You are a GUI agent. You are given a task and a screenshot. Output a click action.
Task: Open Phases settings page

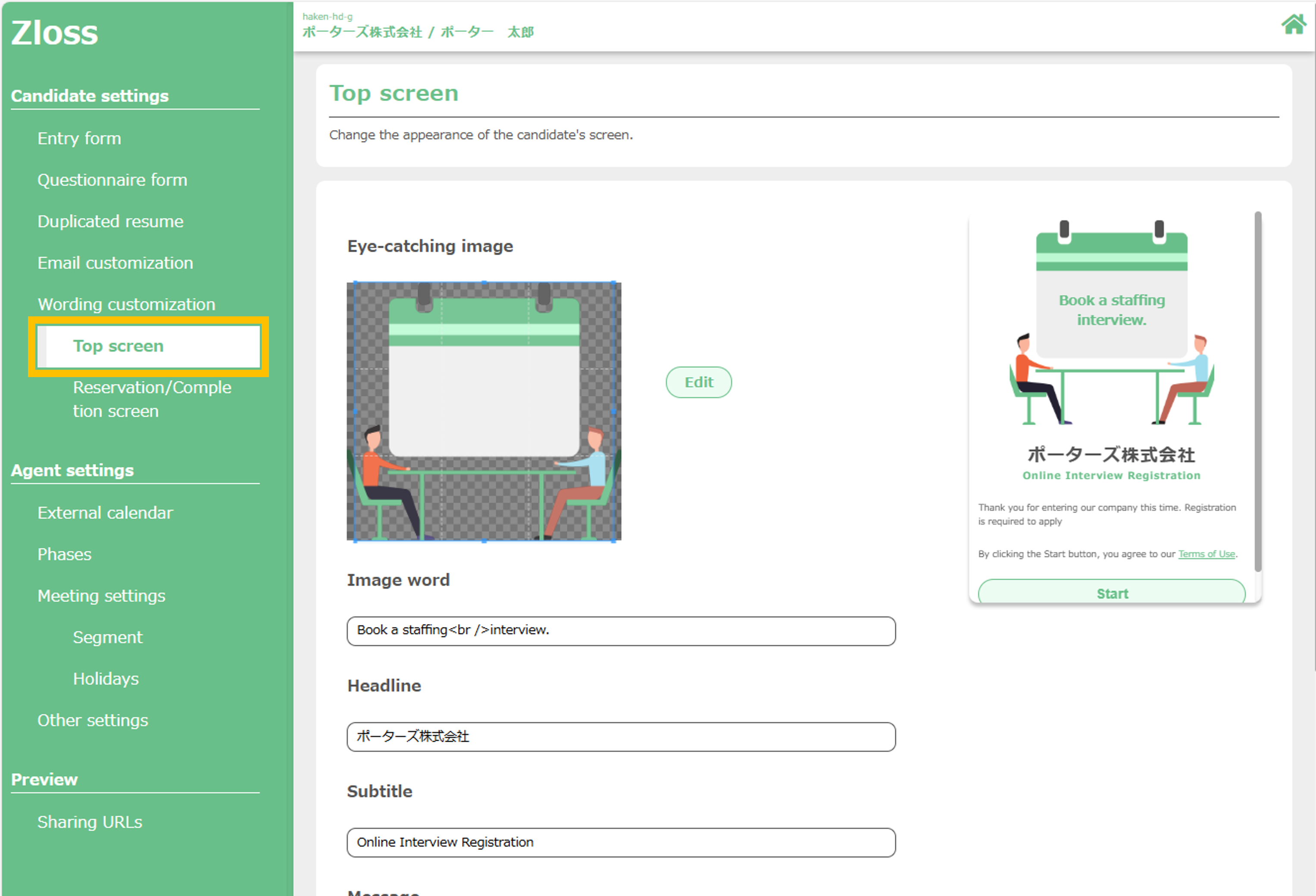click(x=65, y=554)
